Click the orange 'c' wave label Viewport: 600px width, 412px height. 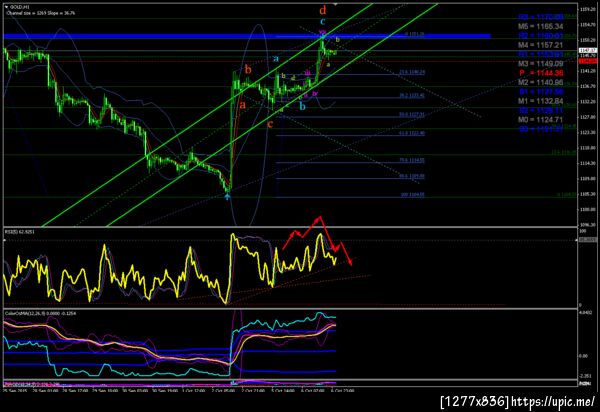(270, 124)
